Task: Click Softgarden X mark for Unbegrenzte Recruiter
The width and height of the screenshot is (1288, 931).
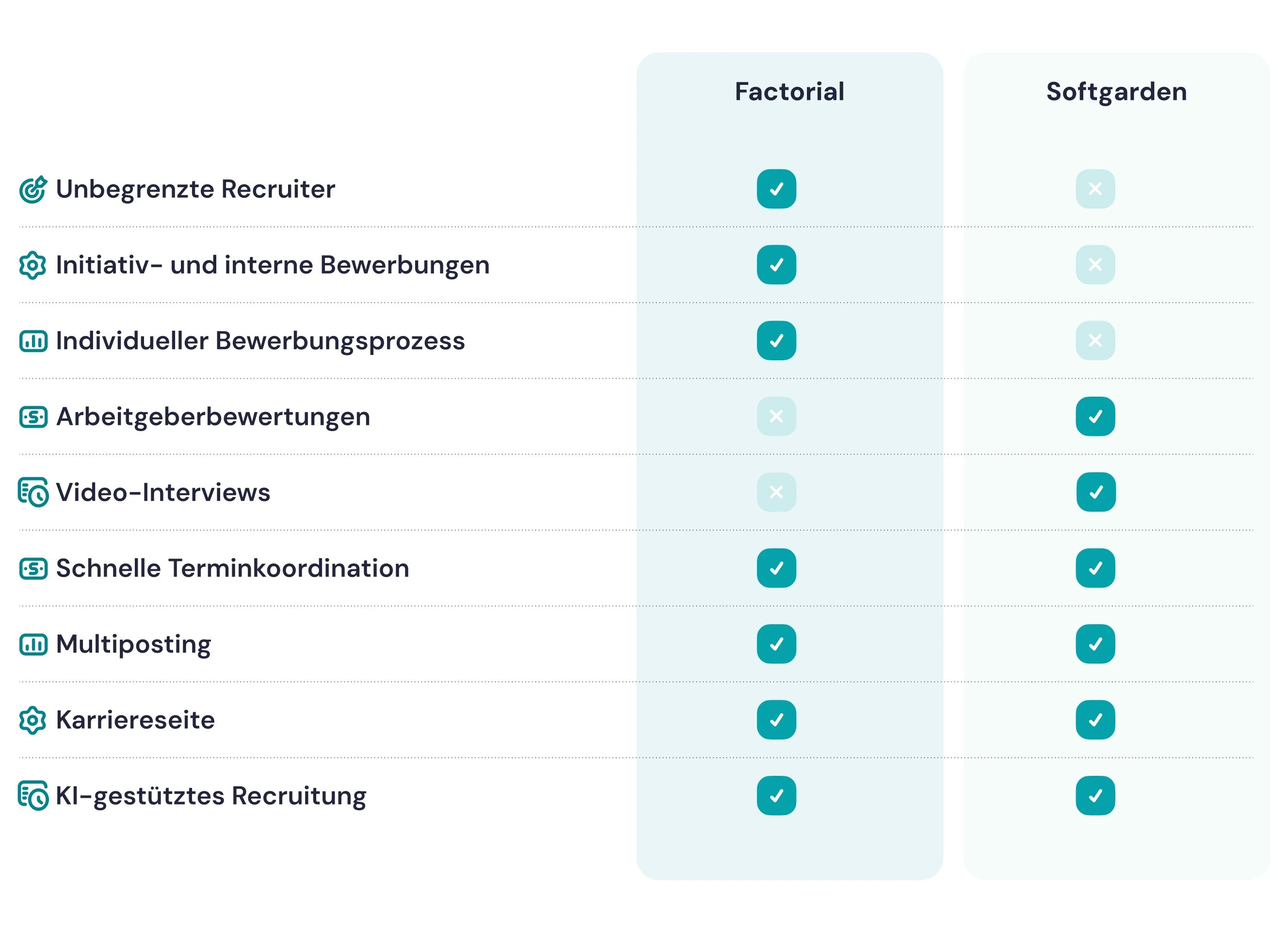Action: pos(1095,189)
